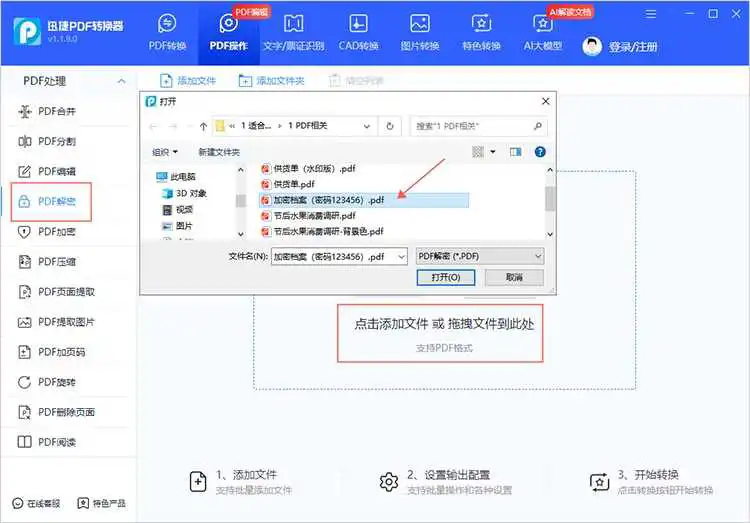Screen dimensions: 750x523
Task: Close the 打开 file dialog
Action: coord(545,101)
